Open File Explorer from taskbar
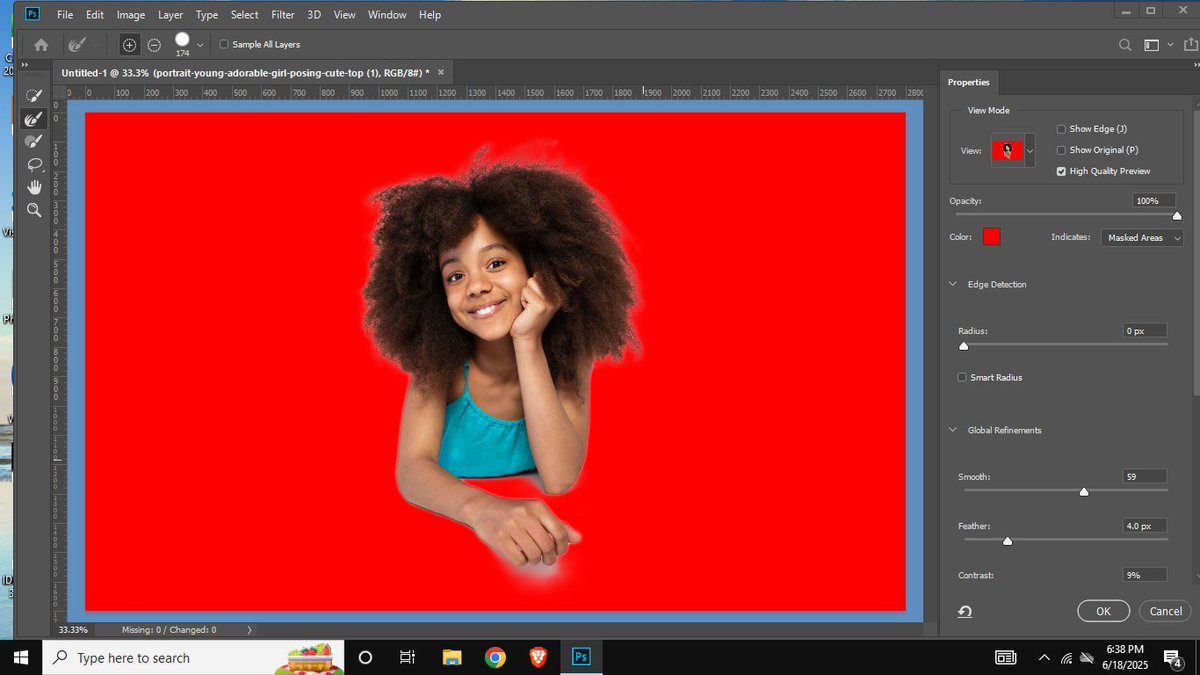 [x=452, y=657]
